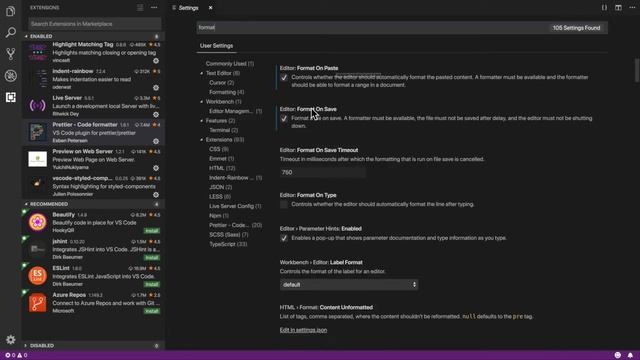Open the Search view in activity bar

[x=11, y=32]
